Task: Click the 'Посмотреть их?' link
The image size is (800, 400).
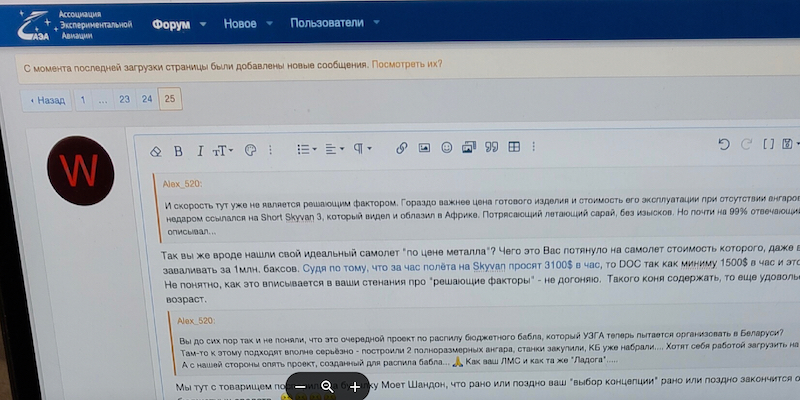Action: click(407, 65)
